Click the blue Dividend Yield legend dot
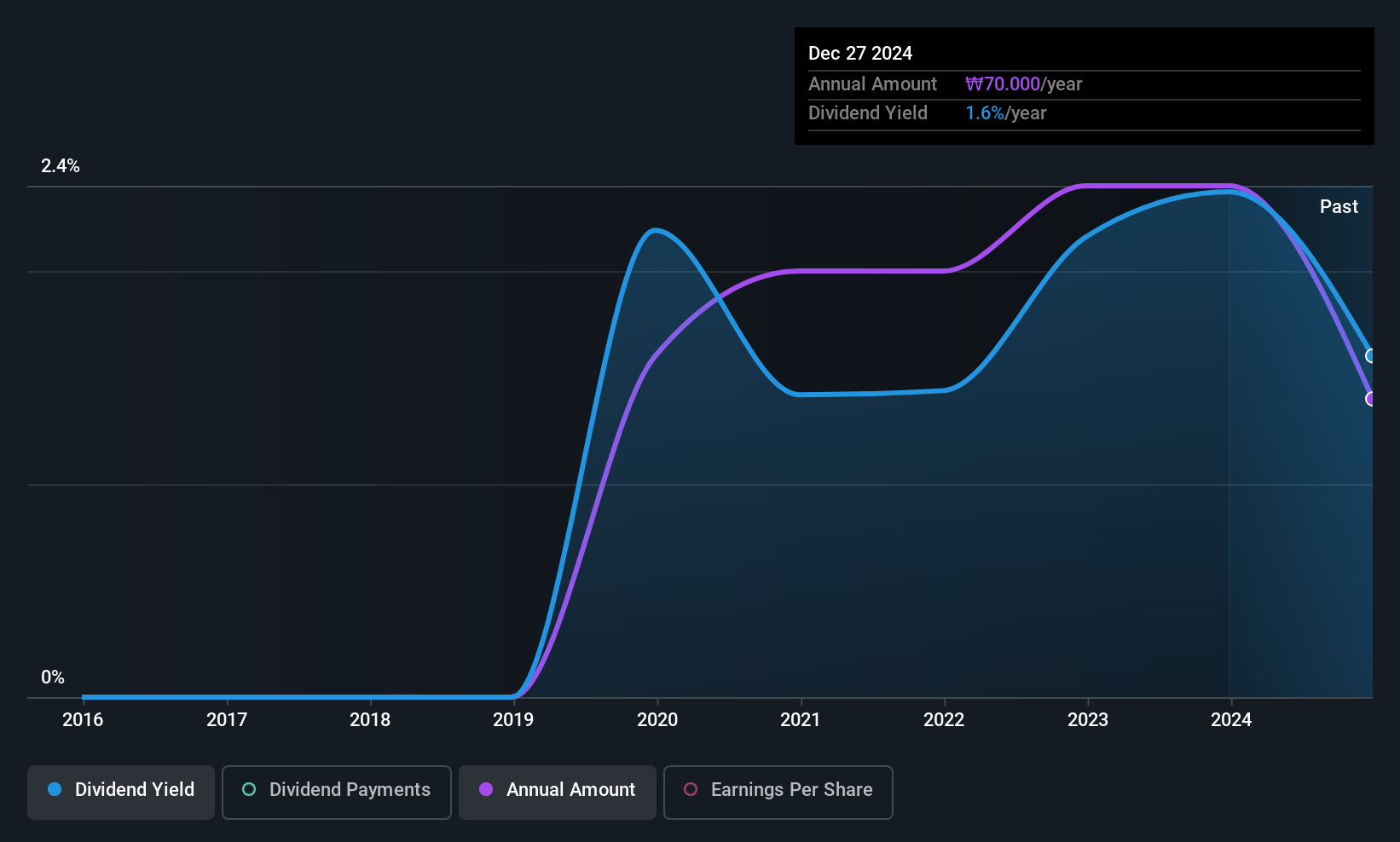Viewport: 1400px width, 842px height. 55,789
